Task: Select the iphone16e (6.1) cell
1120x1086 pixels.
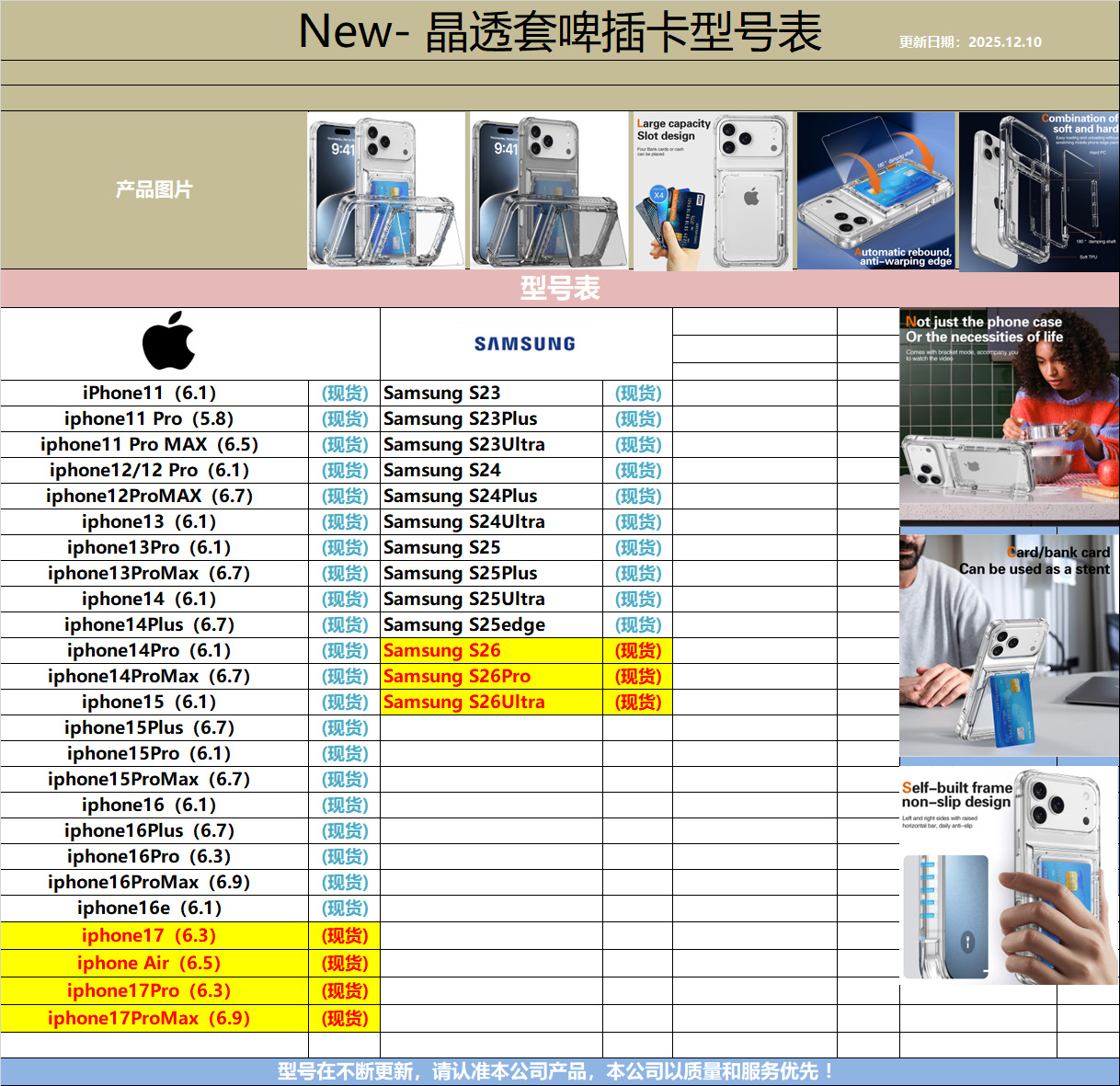Action: coord(154,908)
